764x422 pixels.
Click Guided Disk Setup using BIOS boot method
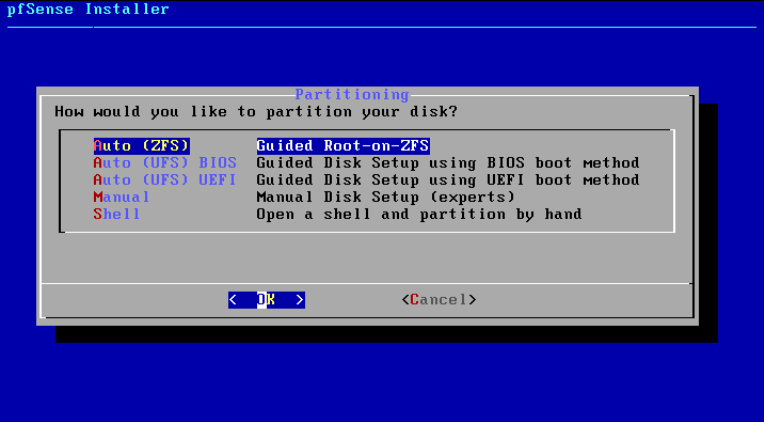448,163
